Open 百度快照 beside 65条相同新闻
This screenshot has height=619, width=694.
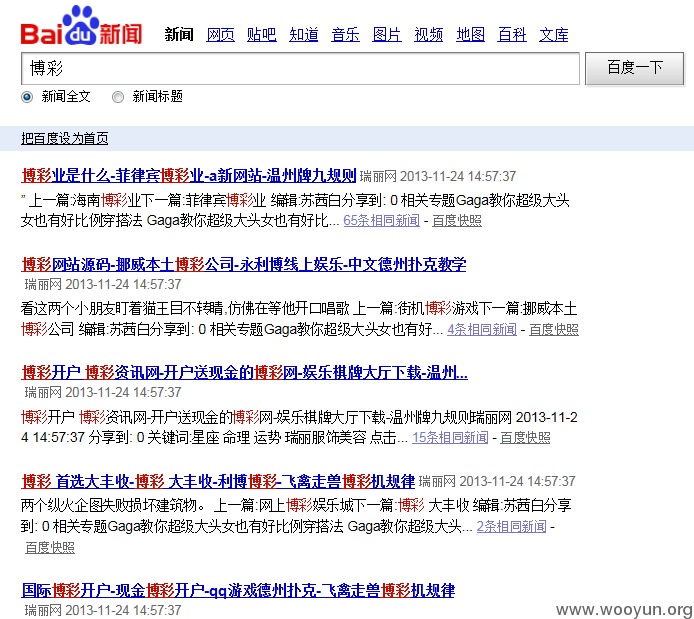[x=457, y=220]
